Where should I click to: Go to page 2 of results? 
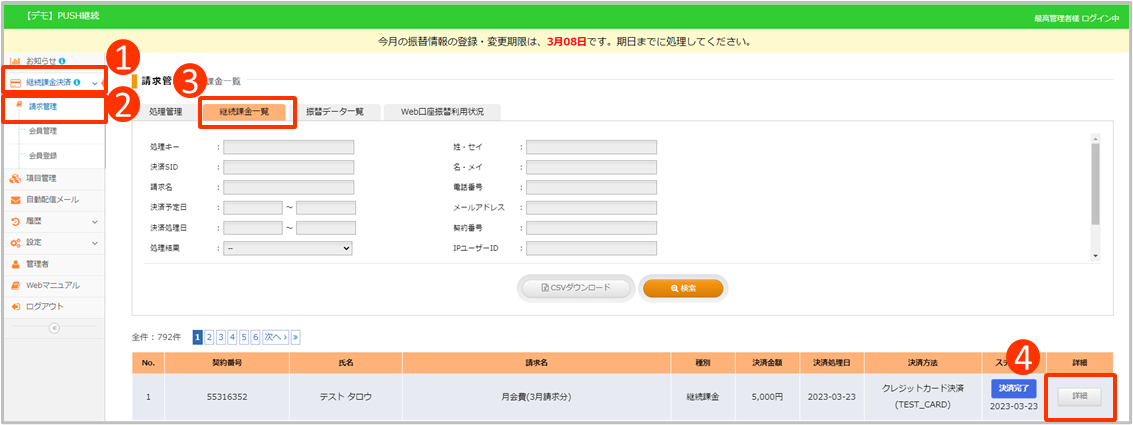(x=210, y=338)
